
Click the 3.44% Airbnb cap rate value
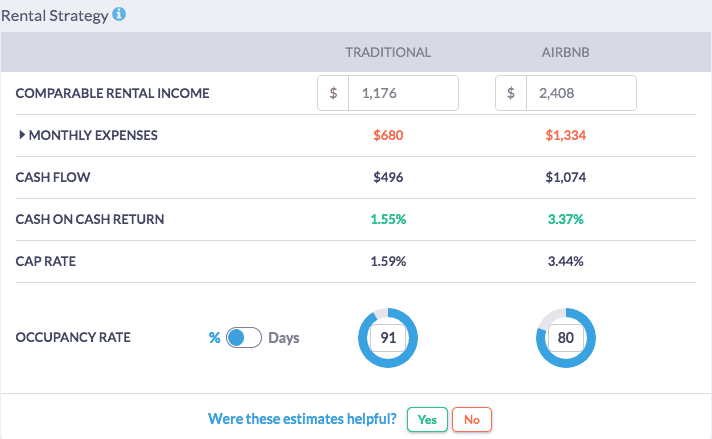[566, 261]
